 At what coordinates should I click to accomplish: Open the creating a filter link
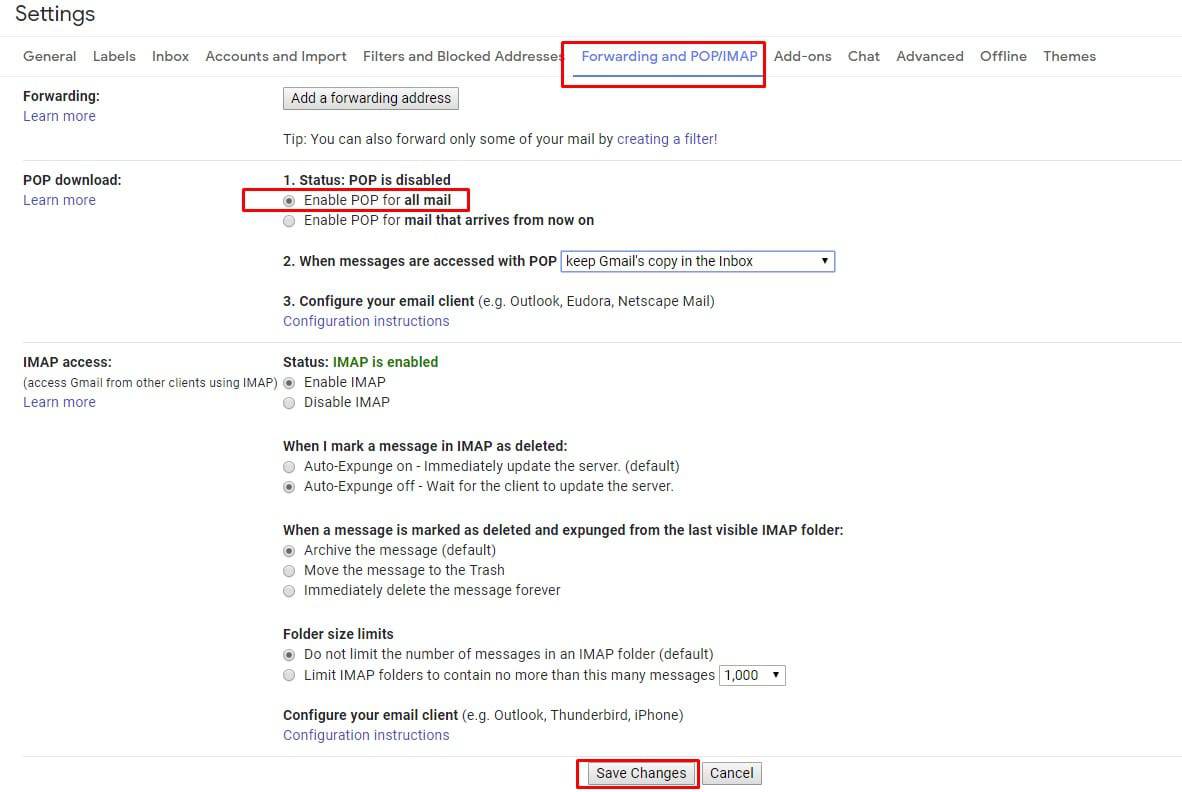pos(667,139)
